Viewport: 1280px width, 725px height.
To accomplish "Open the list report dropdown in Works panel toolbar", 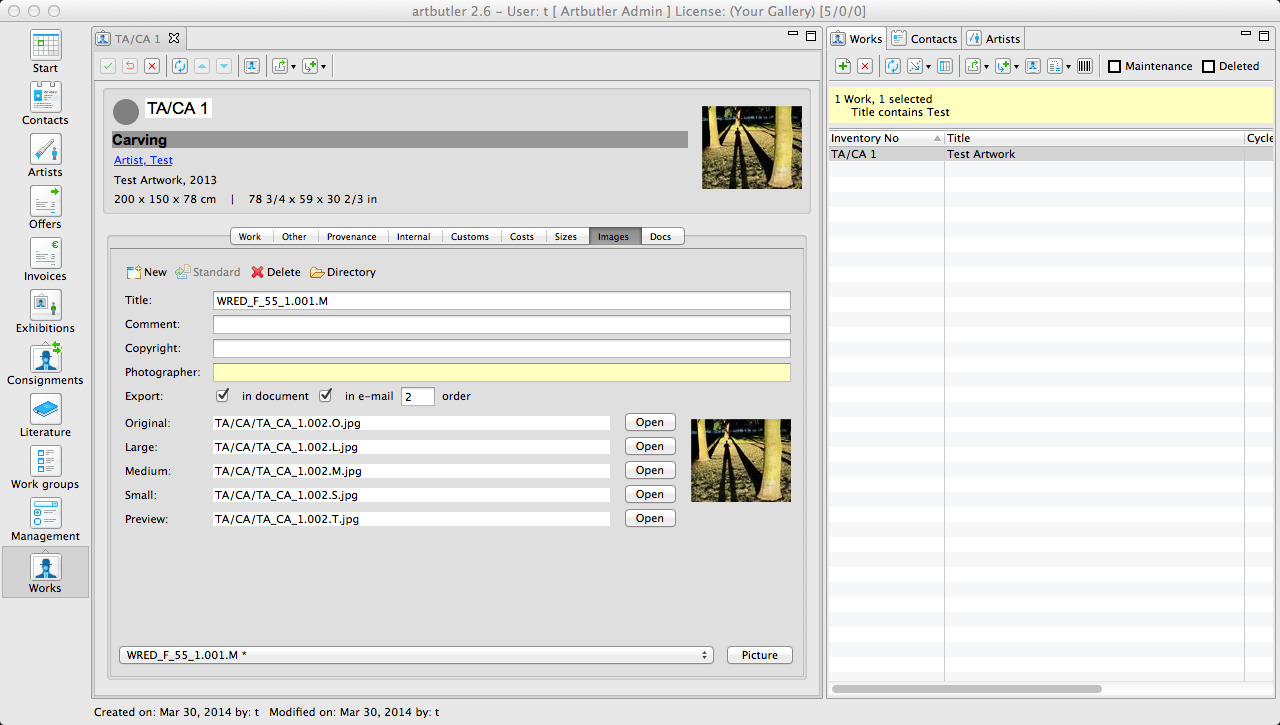I will point(1068,67).
